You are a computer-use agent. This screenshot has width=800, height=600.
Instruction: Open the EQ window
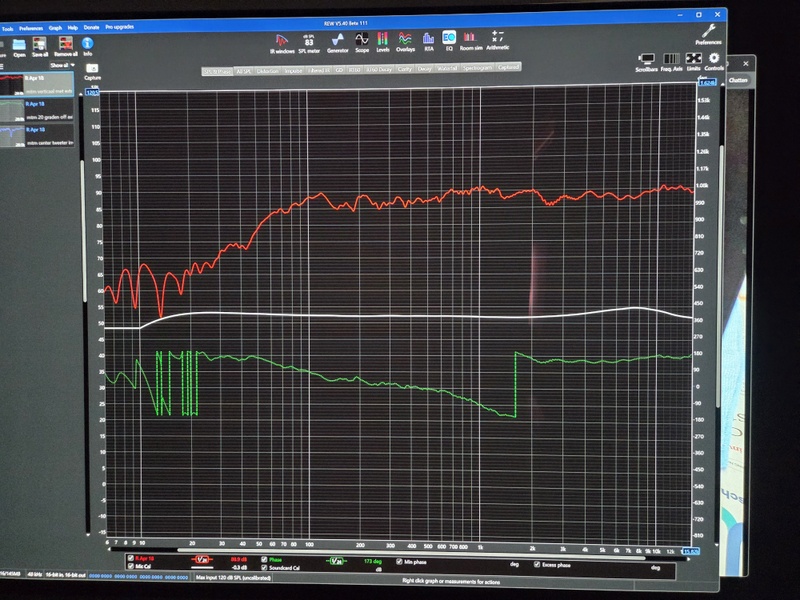(x=449, y=41)
